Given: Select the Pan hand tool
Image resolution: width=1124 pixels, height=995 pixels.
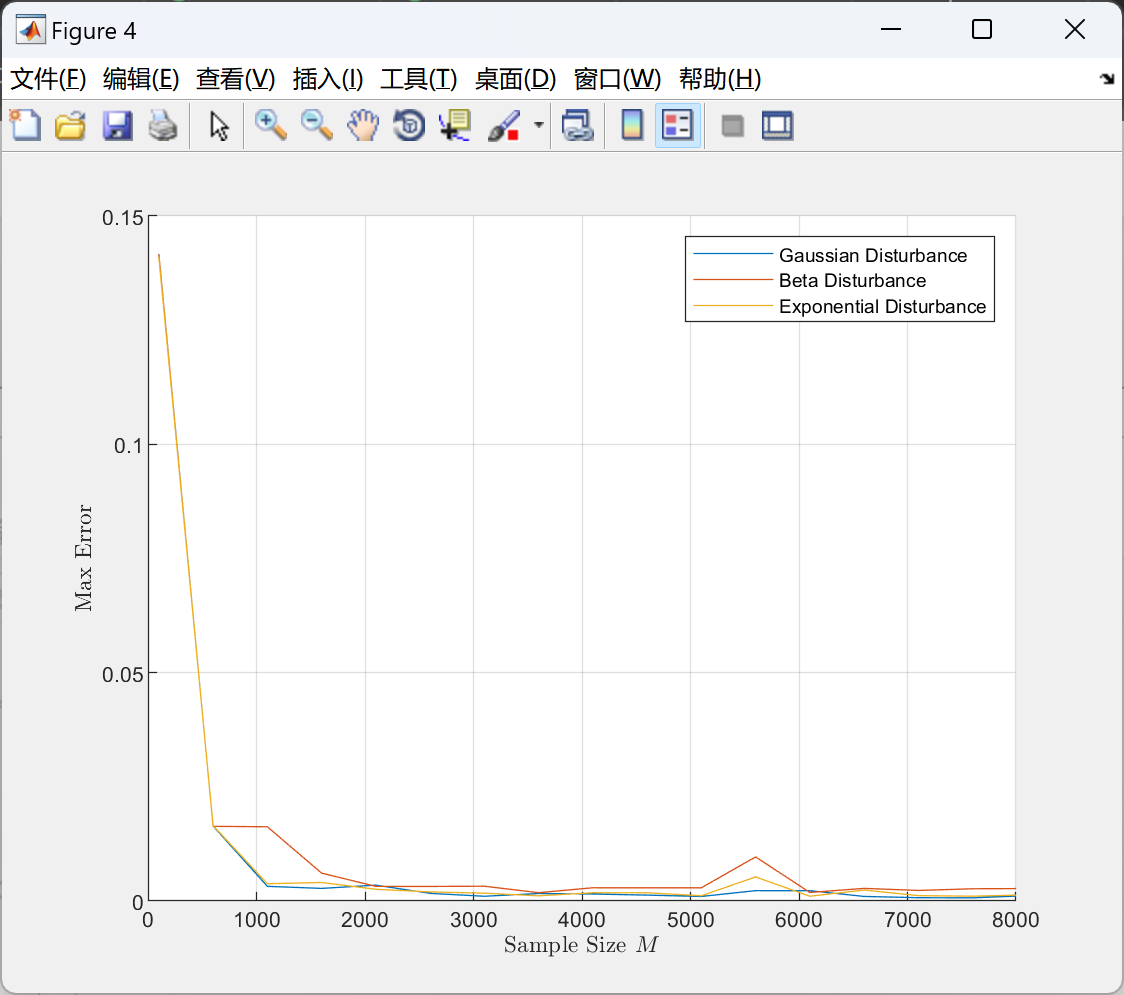Looking at the screenshot, I should tap(363, 125).
